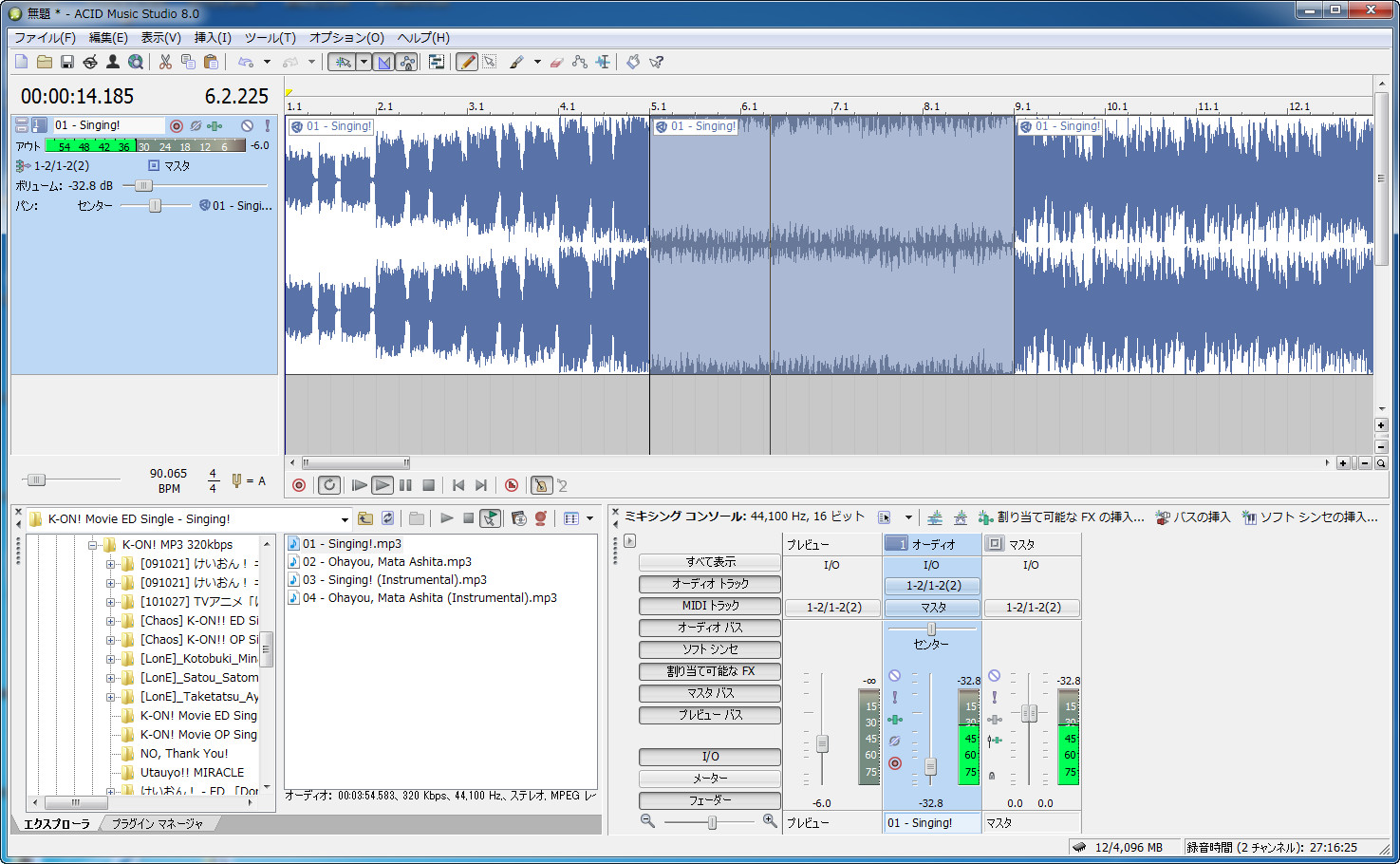
Task: Collapse the K-ON! MP3 320kbps folder
Action: click(x=93, y=545)
